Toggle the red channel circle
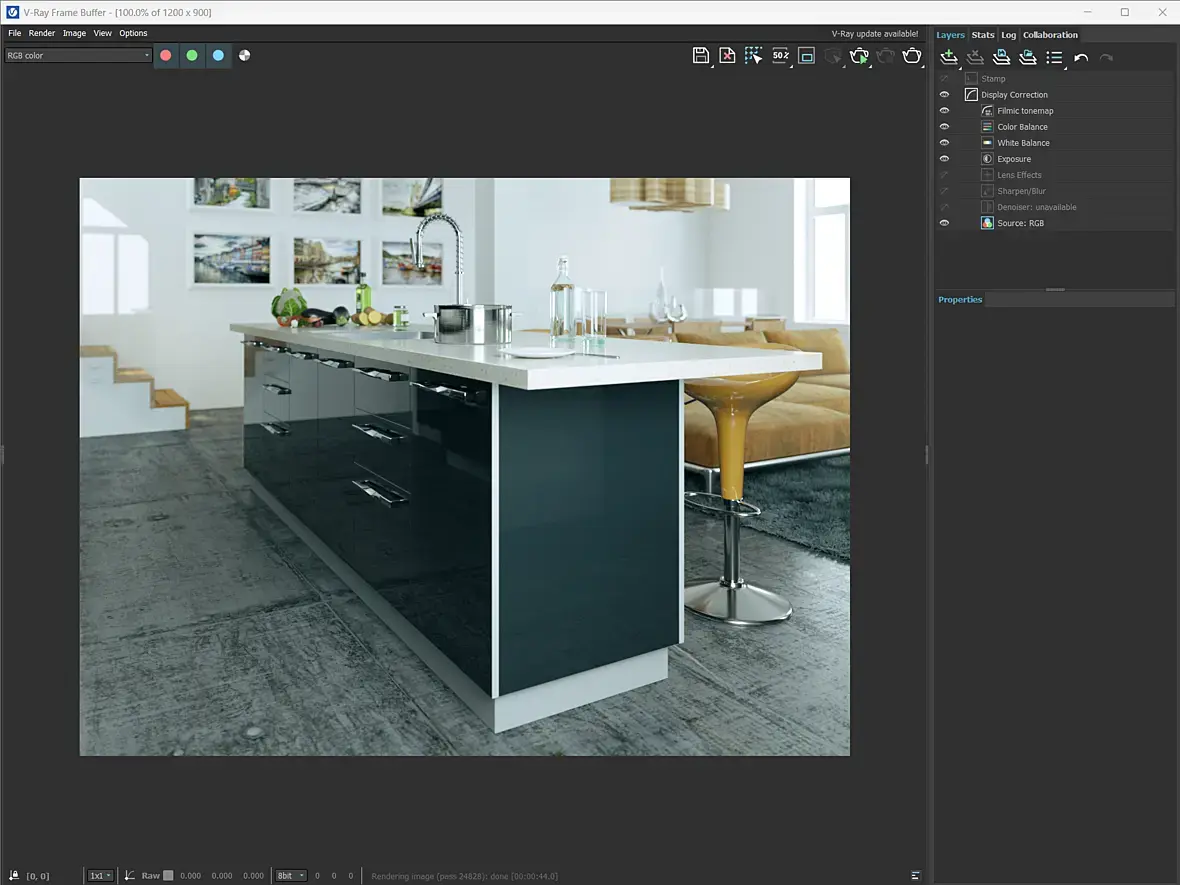 (166, 56)
